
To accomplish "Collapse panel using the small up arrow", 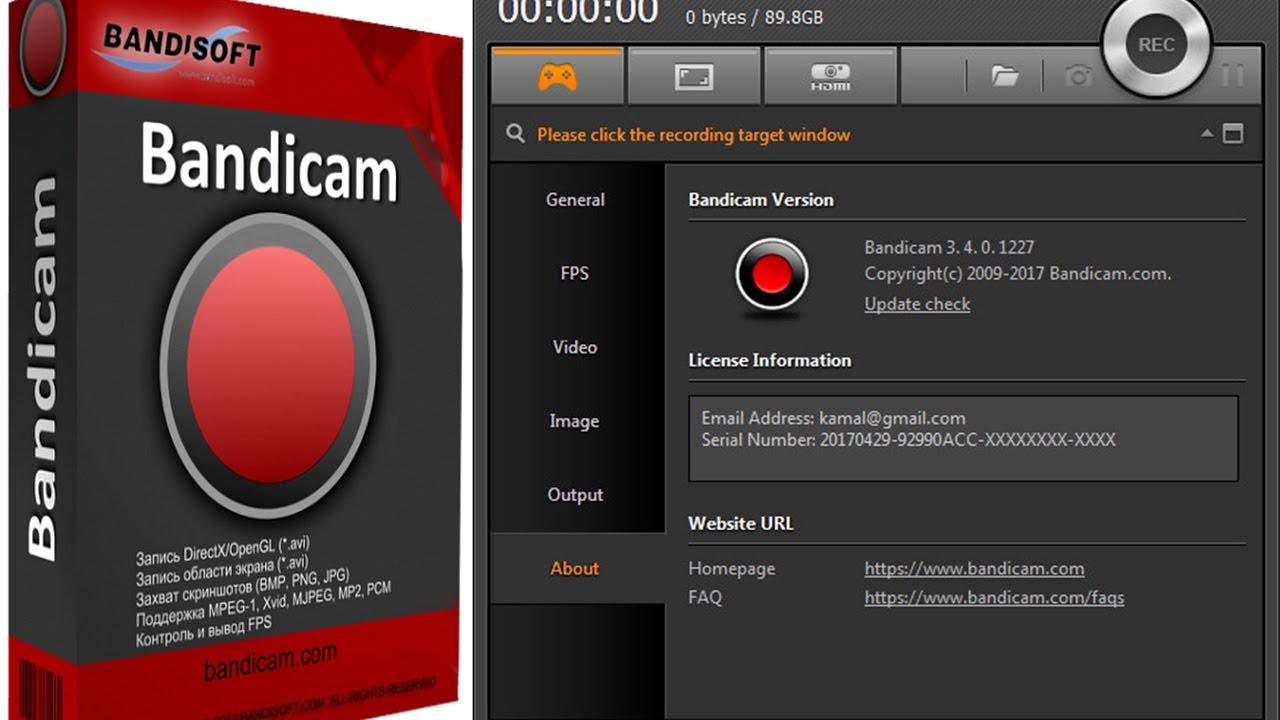I will [x=1207, y=133].
